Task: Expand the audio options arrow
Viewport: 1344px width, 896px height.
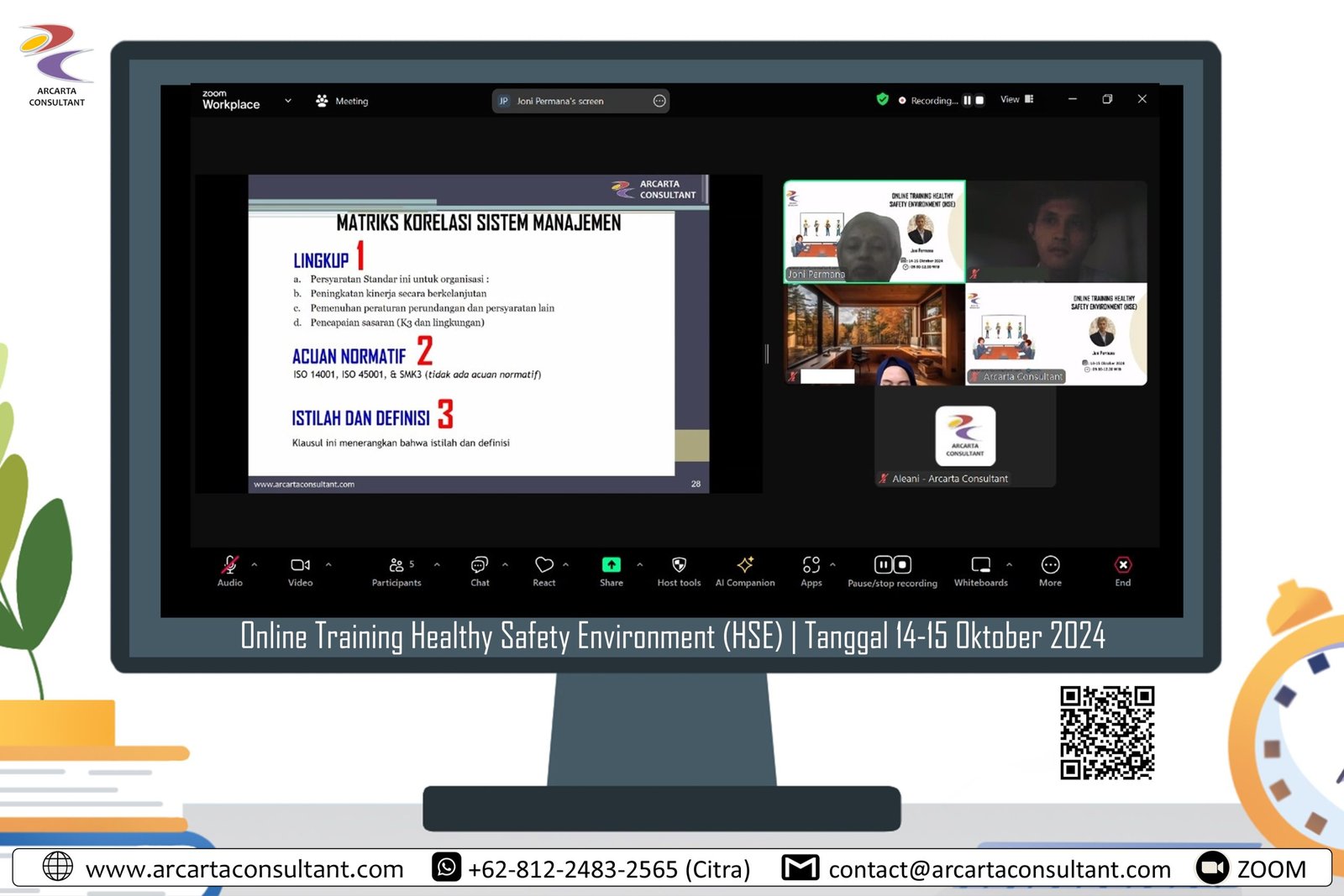Action: coord(255,564)
